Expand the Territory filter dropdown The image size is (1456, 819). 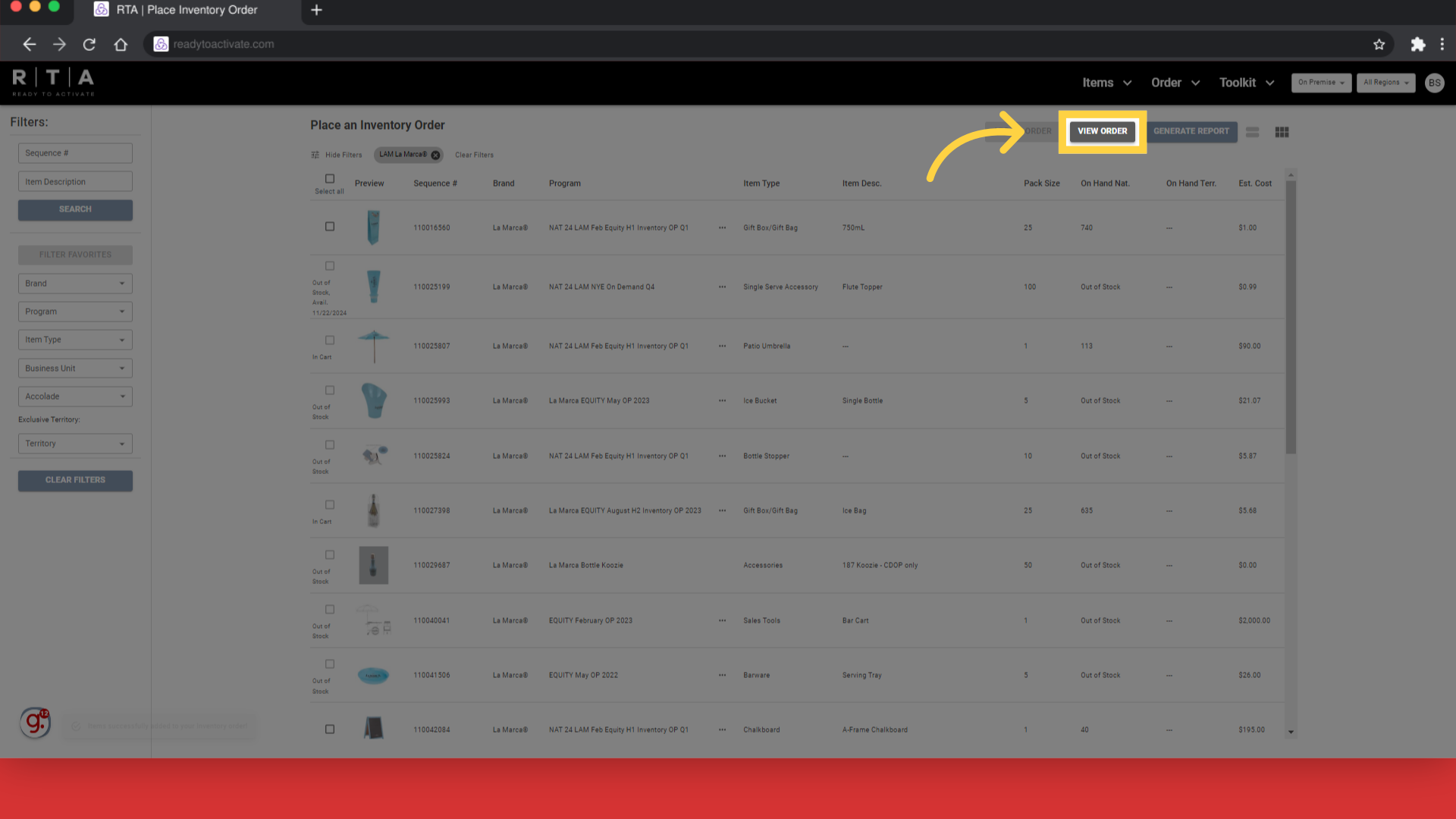click(x=75, y=444)
